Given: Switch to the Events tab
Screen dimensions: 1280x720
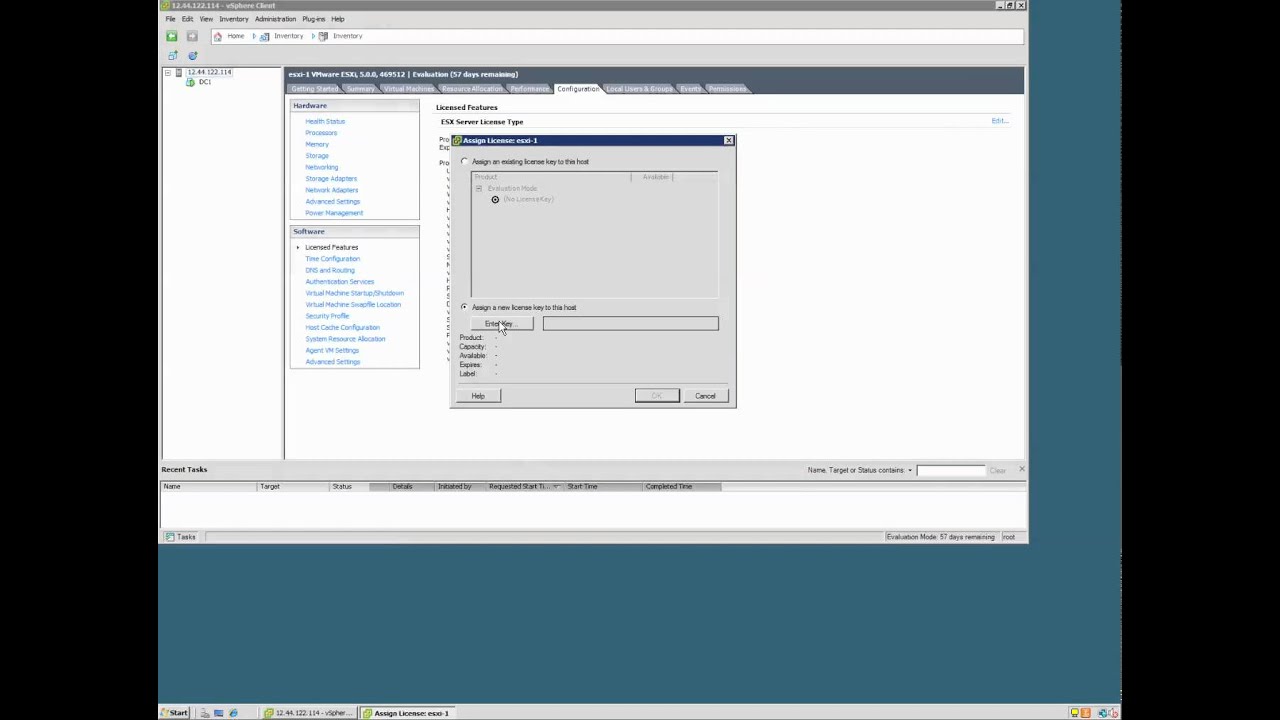Looking at the screenshot, I should 691,89.
